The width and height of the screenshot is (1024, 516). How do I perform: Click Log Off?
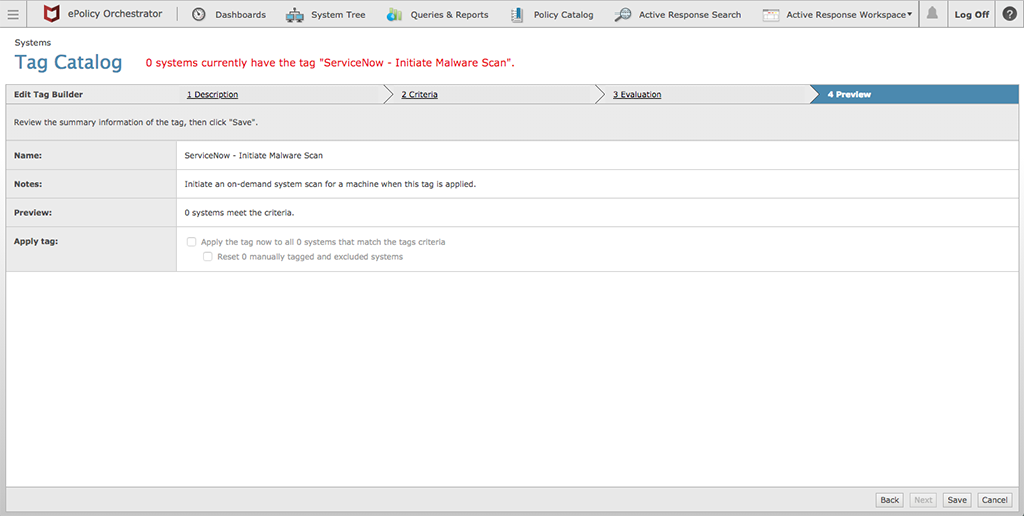pos(972,14)
